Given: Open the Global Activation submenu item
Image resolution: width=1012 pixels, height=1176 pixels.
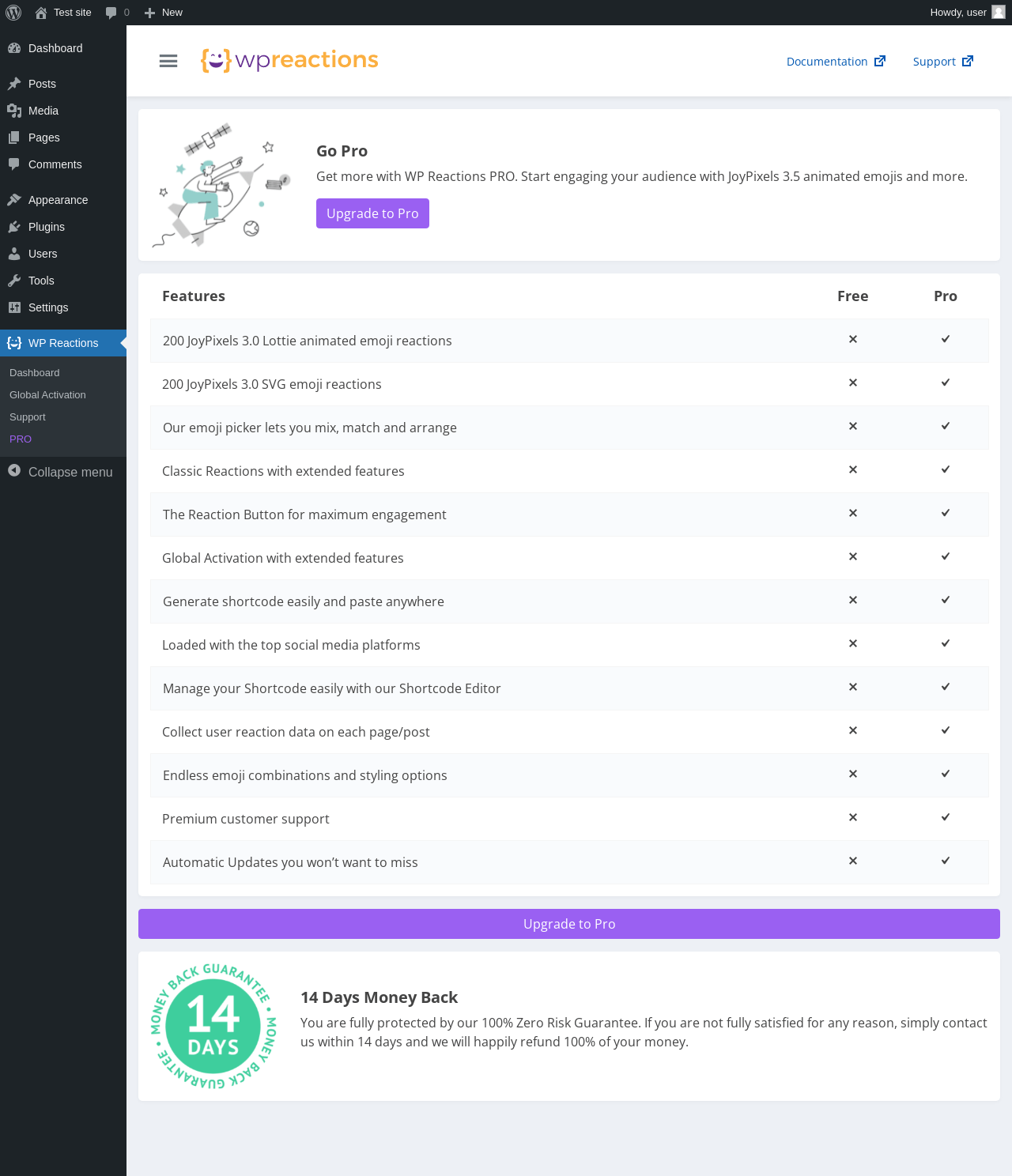Looking at the screenshot, I should point(63,395).
